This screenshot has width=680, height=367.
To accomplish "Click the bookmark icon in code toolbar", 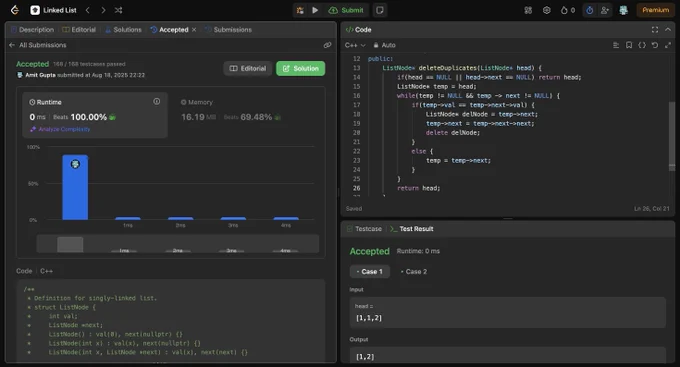I will [x=629, y=45].
